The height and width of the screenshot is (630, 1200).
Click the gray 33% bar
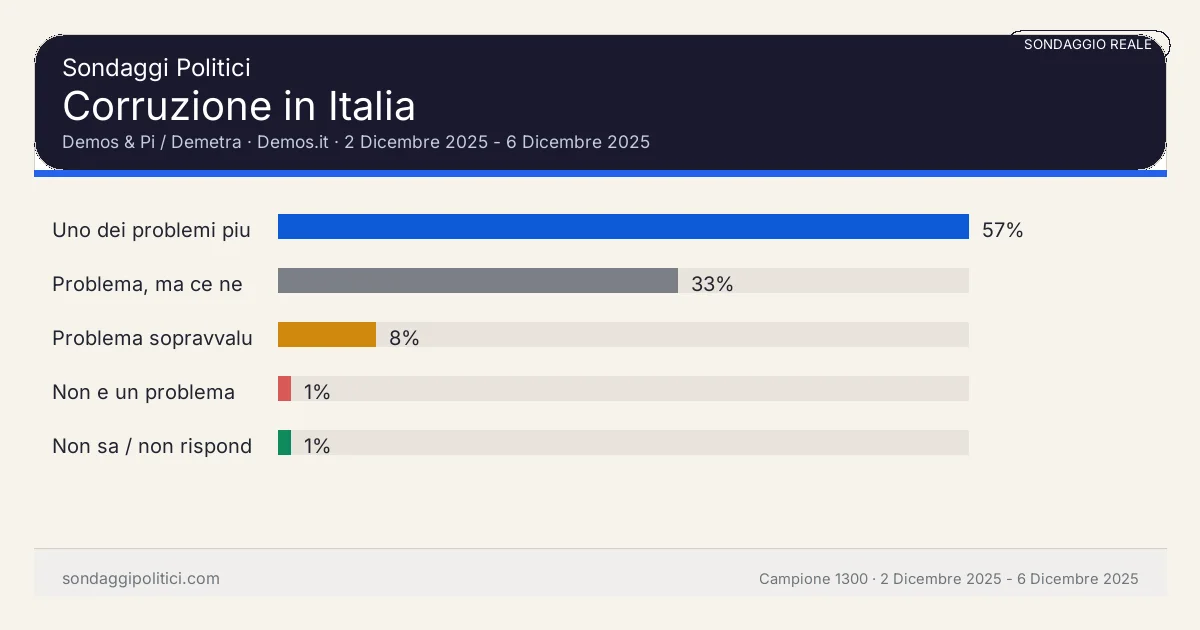[x=477, y=281]
